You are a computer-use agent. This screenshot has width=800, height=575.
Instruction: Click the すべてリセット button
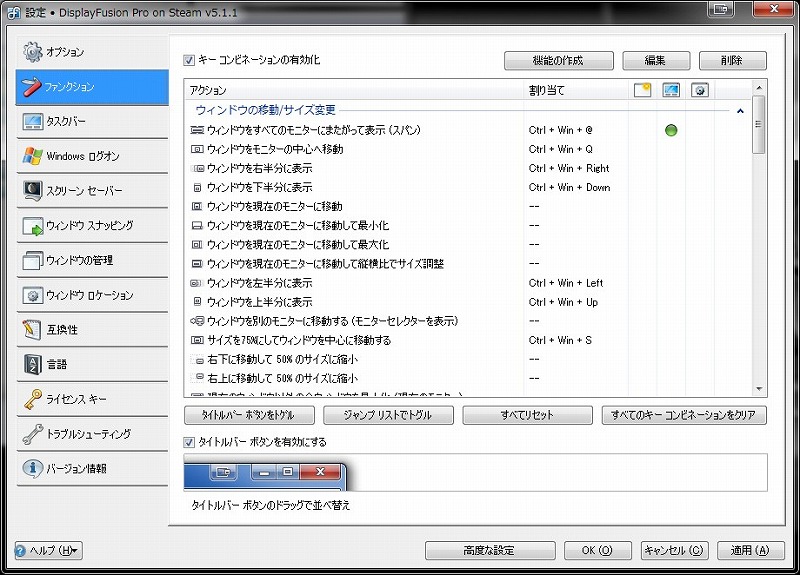(528, 415)
